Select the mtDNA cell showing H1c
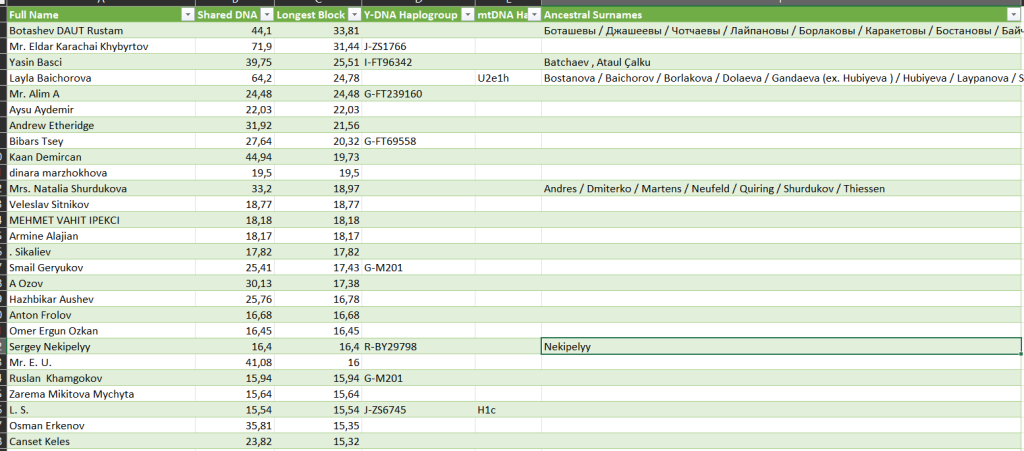The width and height of the screenshot is (1024, 451). (507, 410)
